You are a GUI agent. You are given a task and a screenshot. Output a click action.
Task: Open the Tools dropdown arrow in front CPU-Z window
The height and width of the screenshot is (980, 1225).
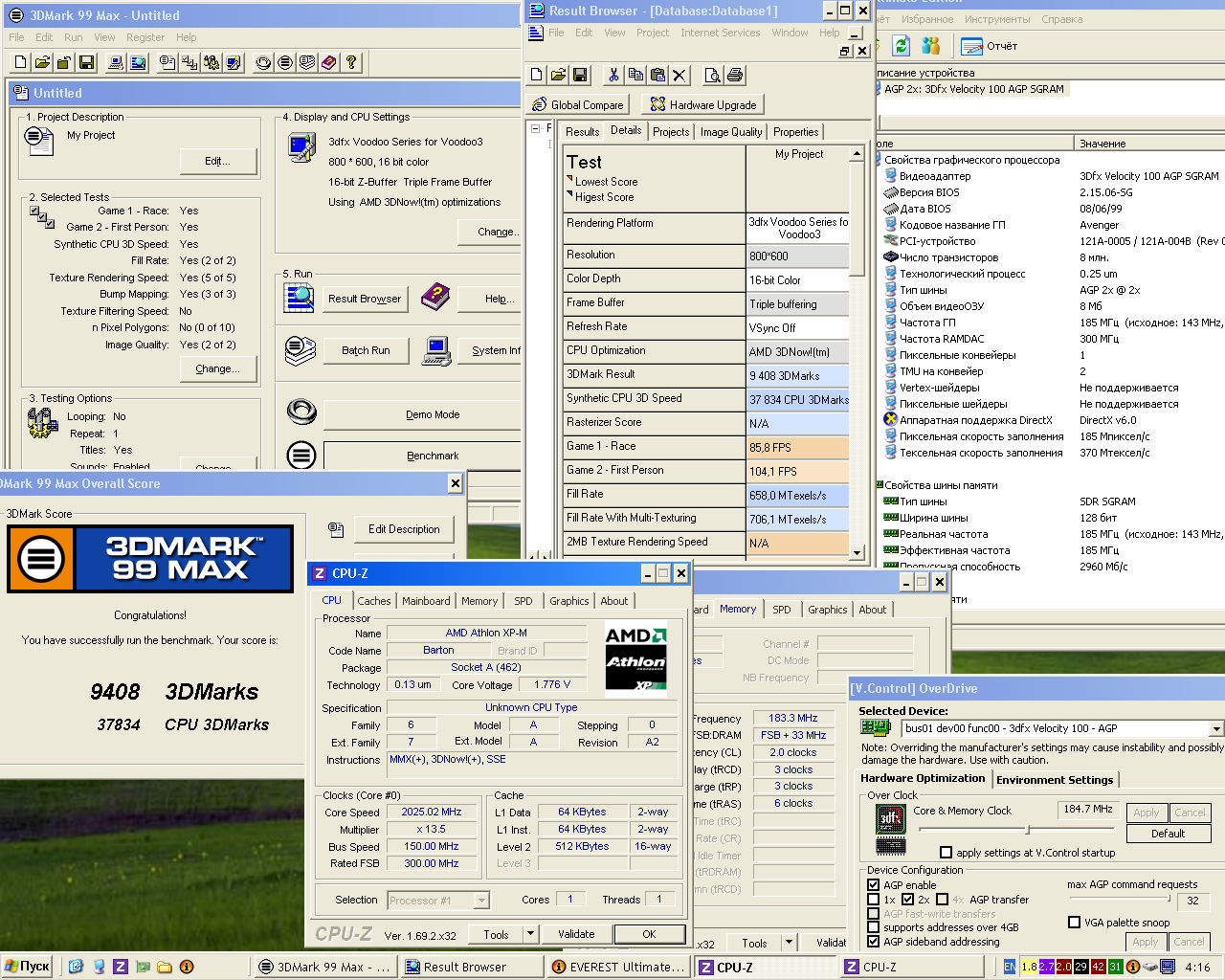tap(530, 934)
